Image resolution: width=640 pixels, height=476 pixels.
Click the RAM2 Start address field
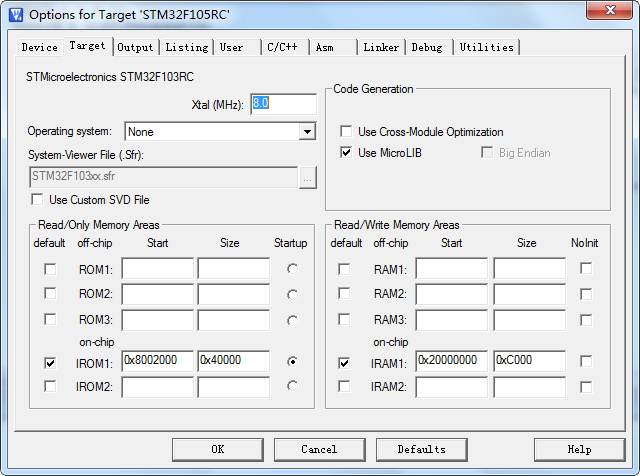click(x=452, y=294)
